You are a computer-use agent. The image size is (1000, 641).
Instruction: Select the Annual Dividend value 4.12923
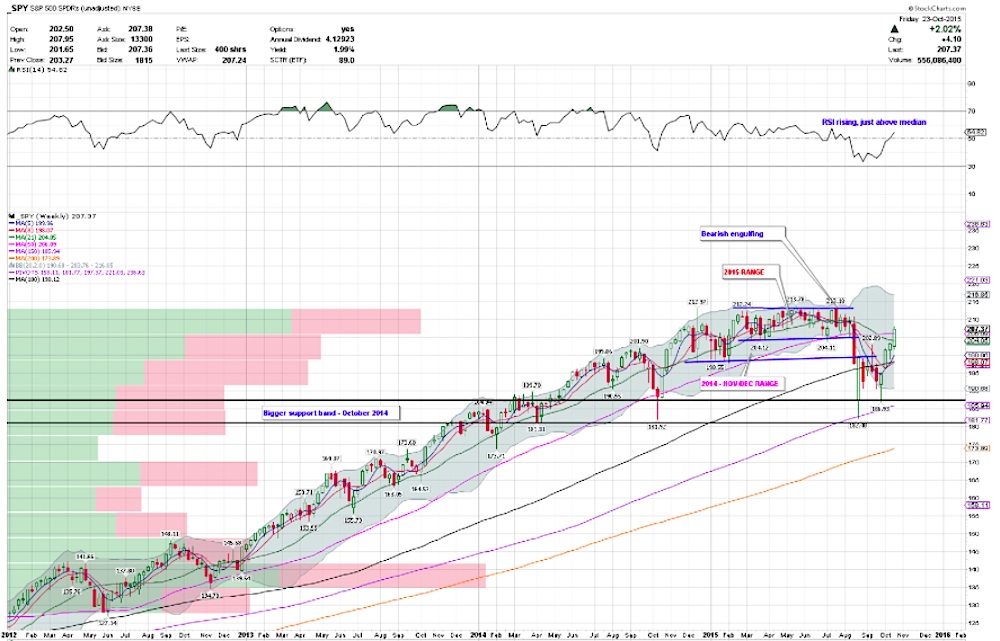point(339,39)
